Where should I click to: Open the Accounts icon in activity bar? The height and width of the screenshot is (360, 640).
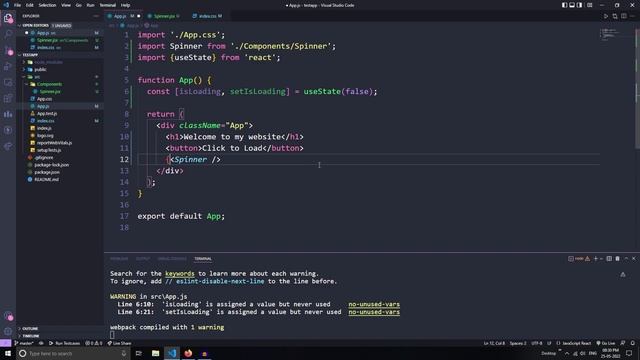(8, 316)
